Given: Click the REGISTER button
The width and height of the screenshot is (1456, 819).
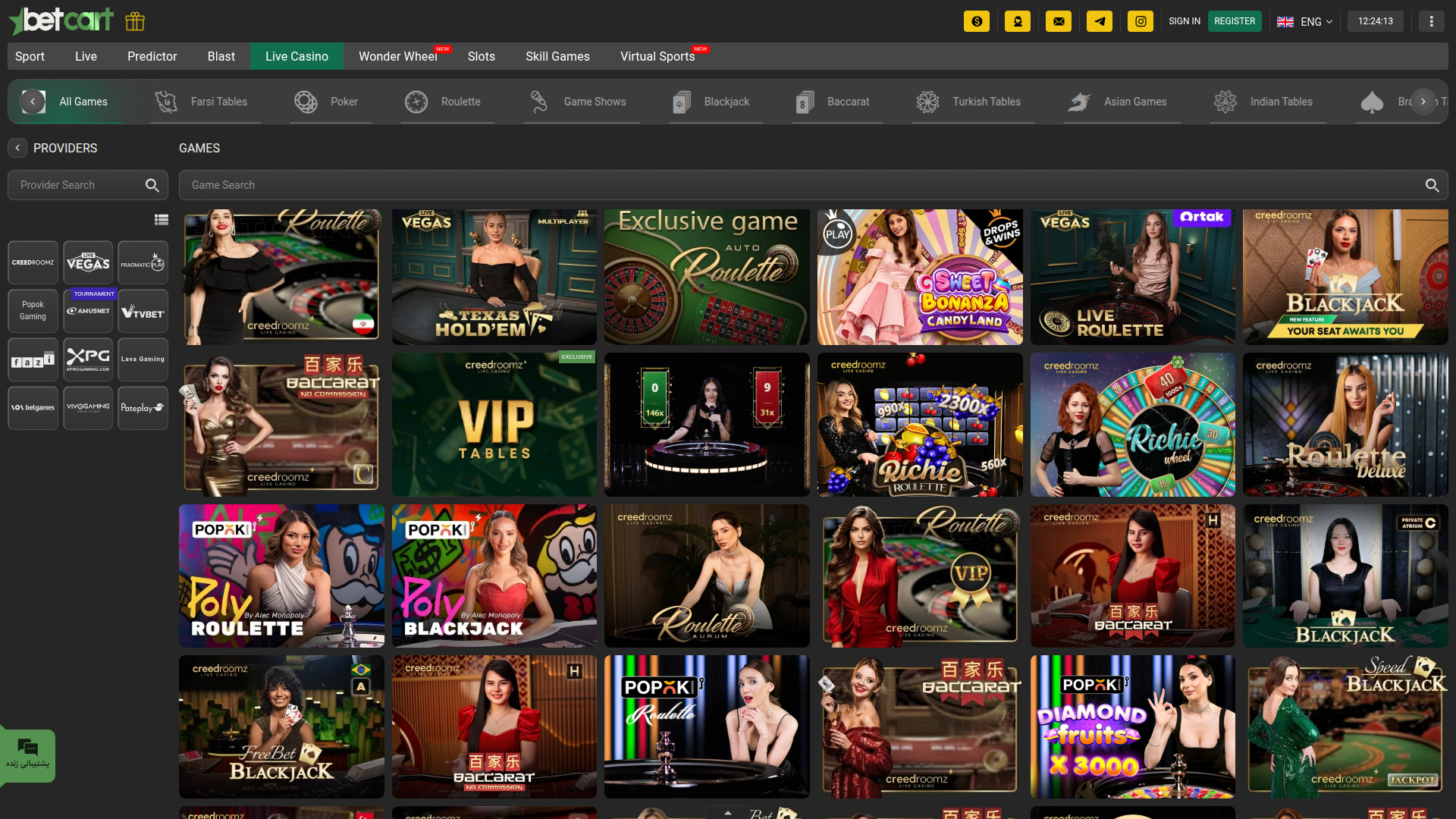Looking at the screenshot, I should 1235,21.
